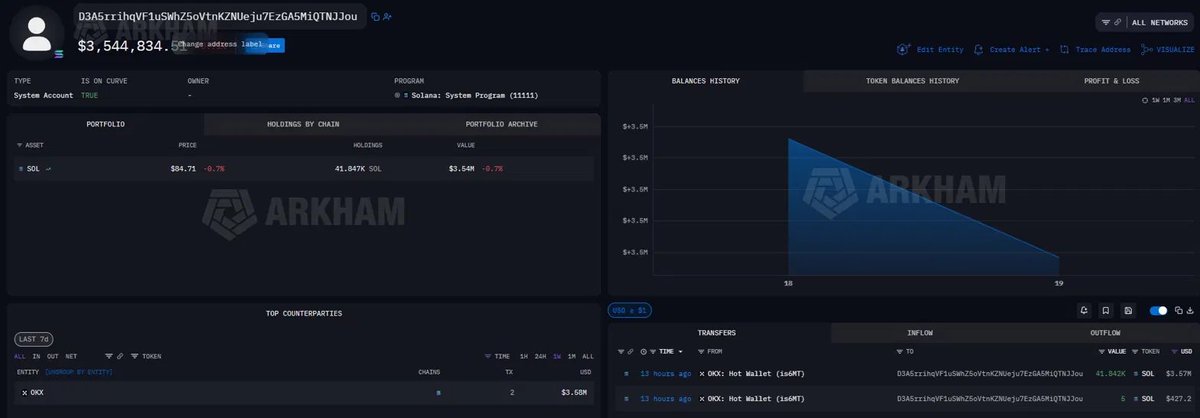Select the OUT counterparties filter
This screenshot has width=1200, height=418.
[53, 356]
